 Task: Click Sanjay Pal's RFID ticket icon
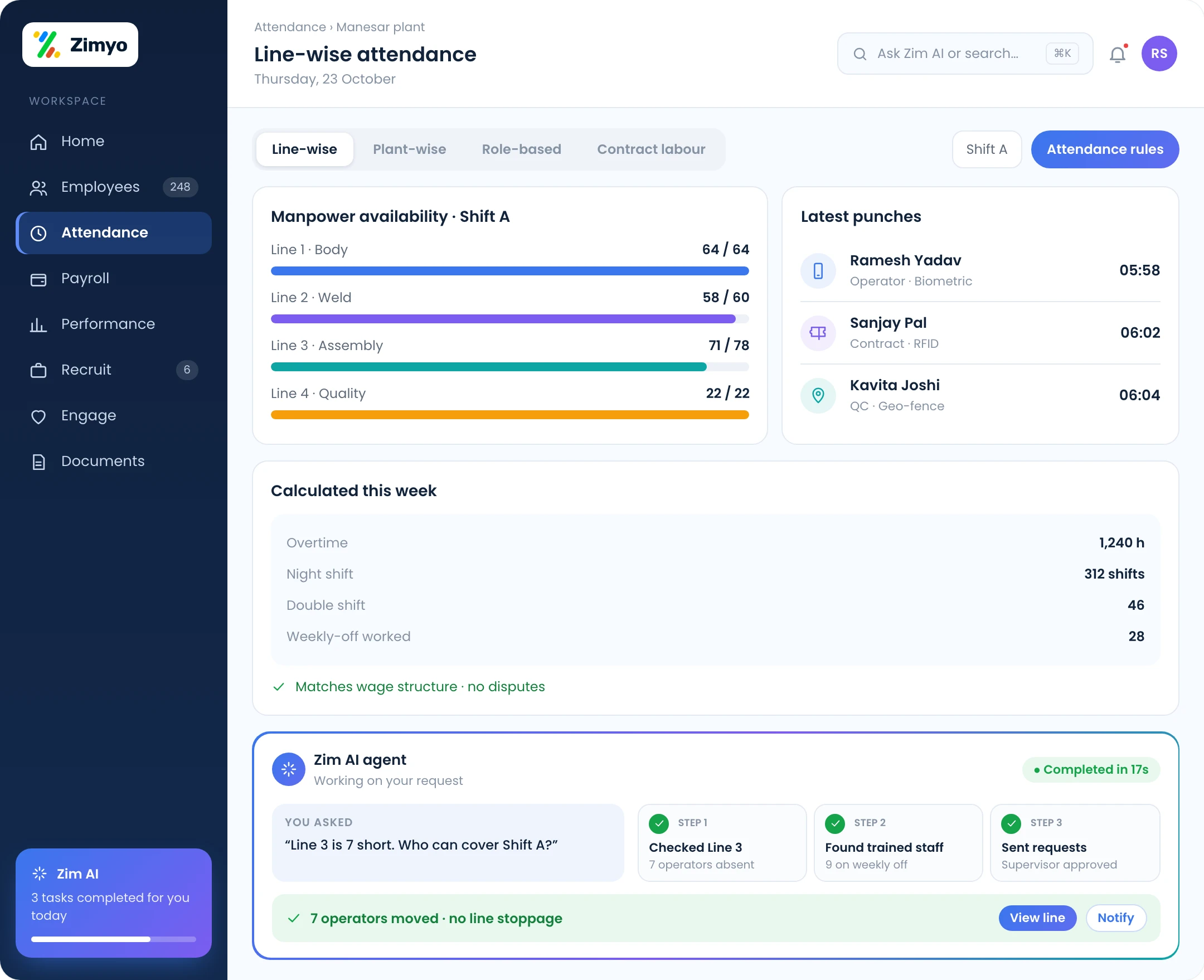(818, 333)
